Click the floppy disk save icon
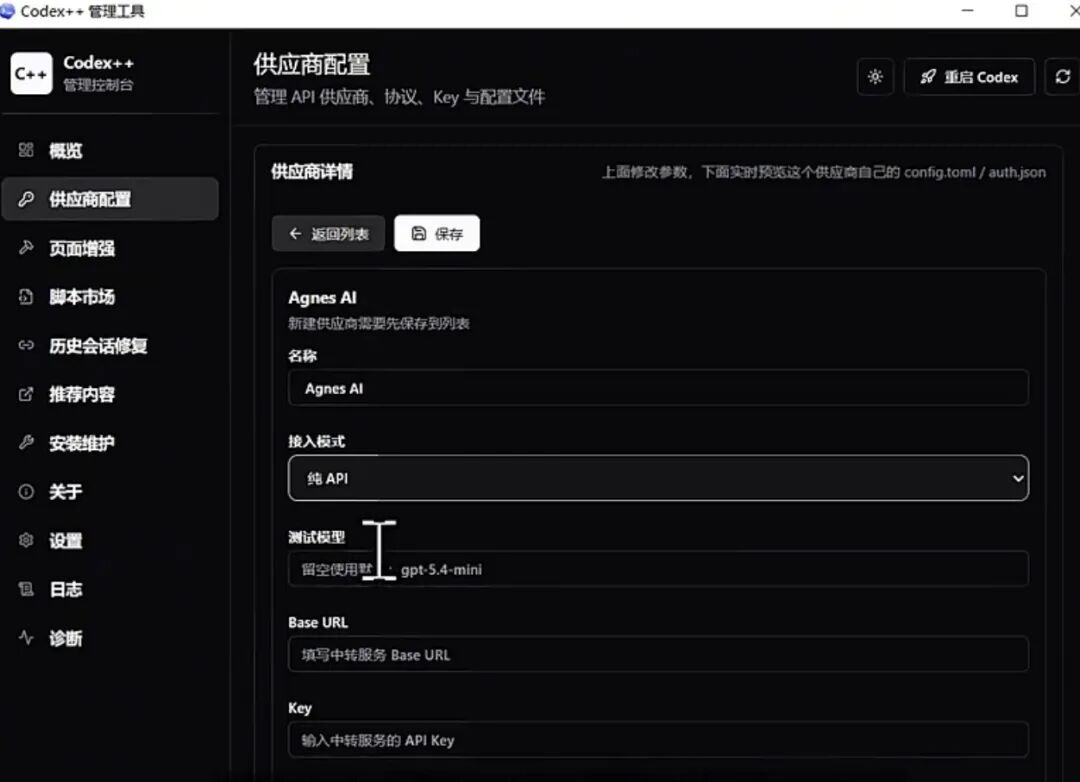1080x782 pixels. (x=419, y=234)
